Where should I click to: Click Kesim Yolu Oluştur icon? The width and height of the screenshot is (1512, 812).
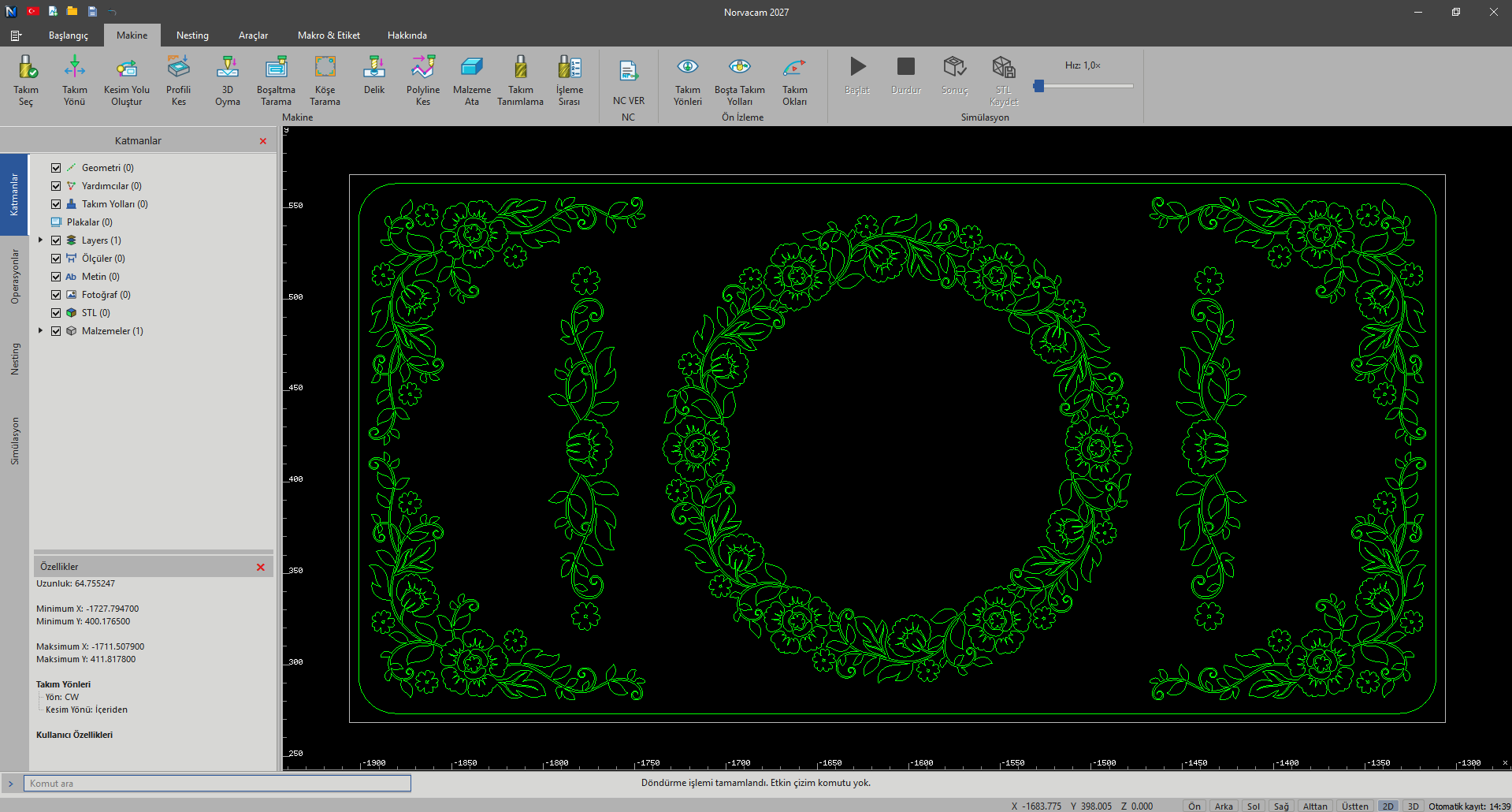coord(127,80)
